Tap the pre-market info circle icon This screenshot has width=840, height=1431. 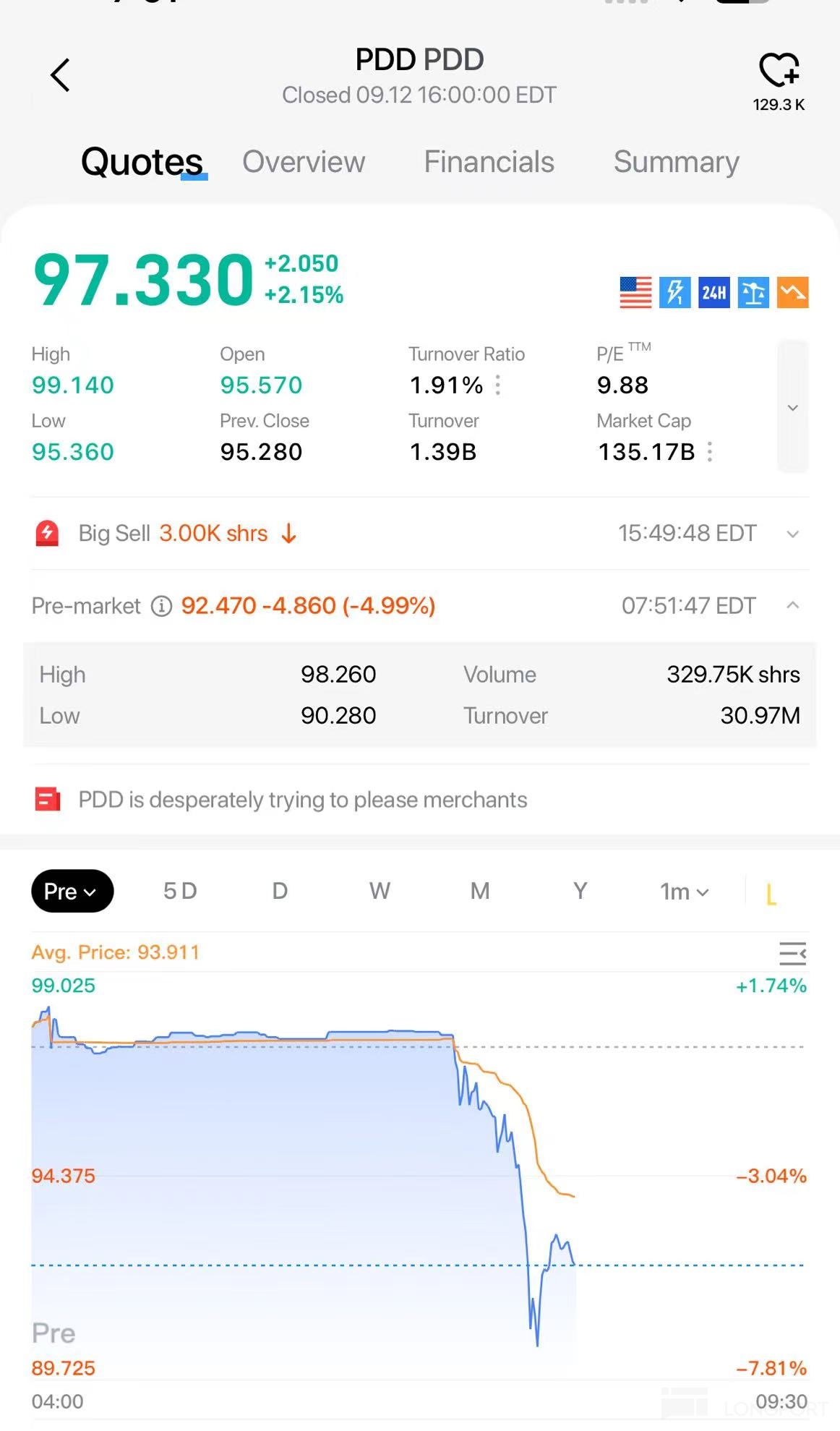tap(161, 606)
